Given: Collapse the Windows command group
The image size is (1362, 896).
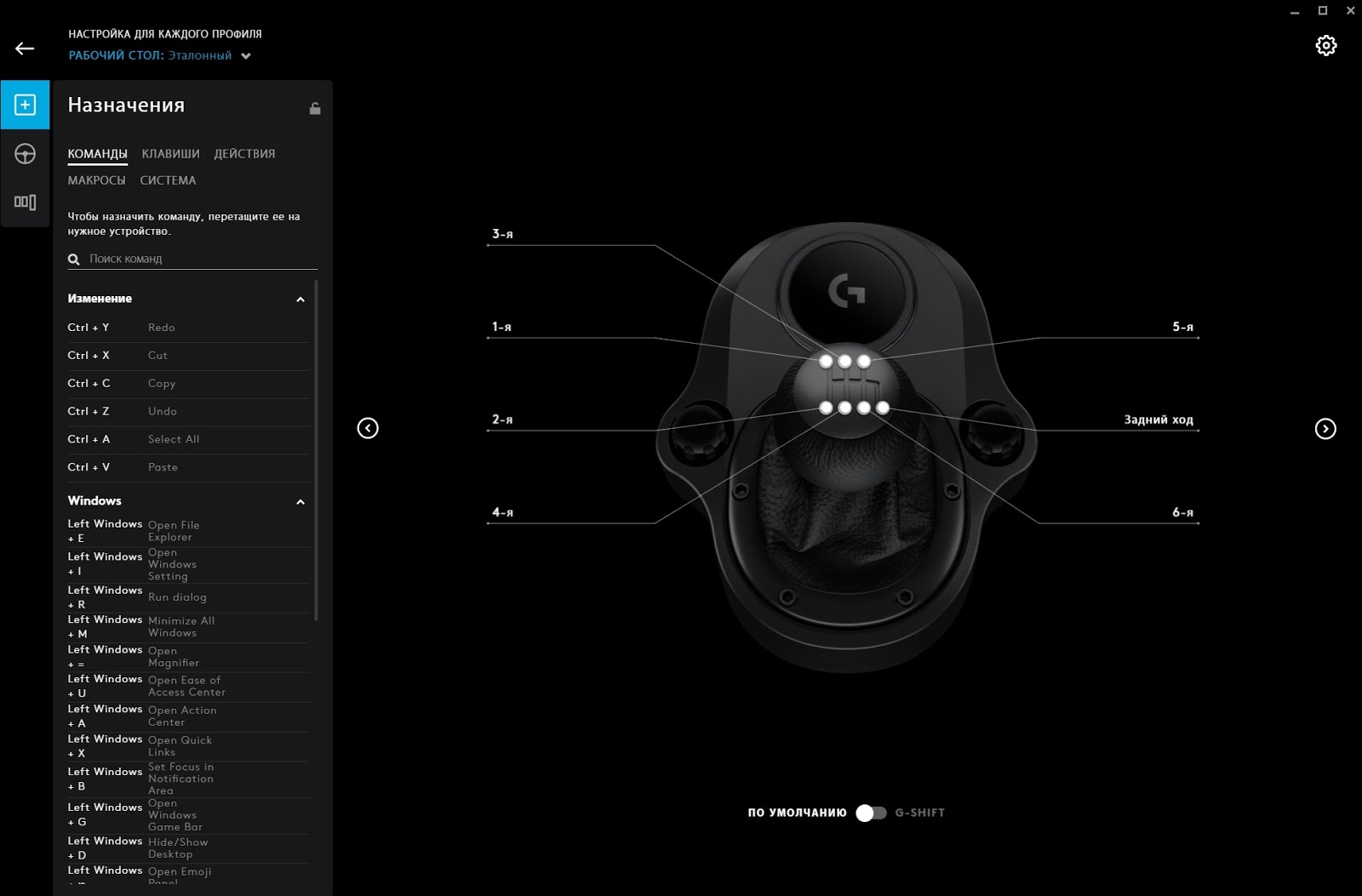Looking at the screenshot, I should 300,502.
